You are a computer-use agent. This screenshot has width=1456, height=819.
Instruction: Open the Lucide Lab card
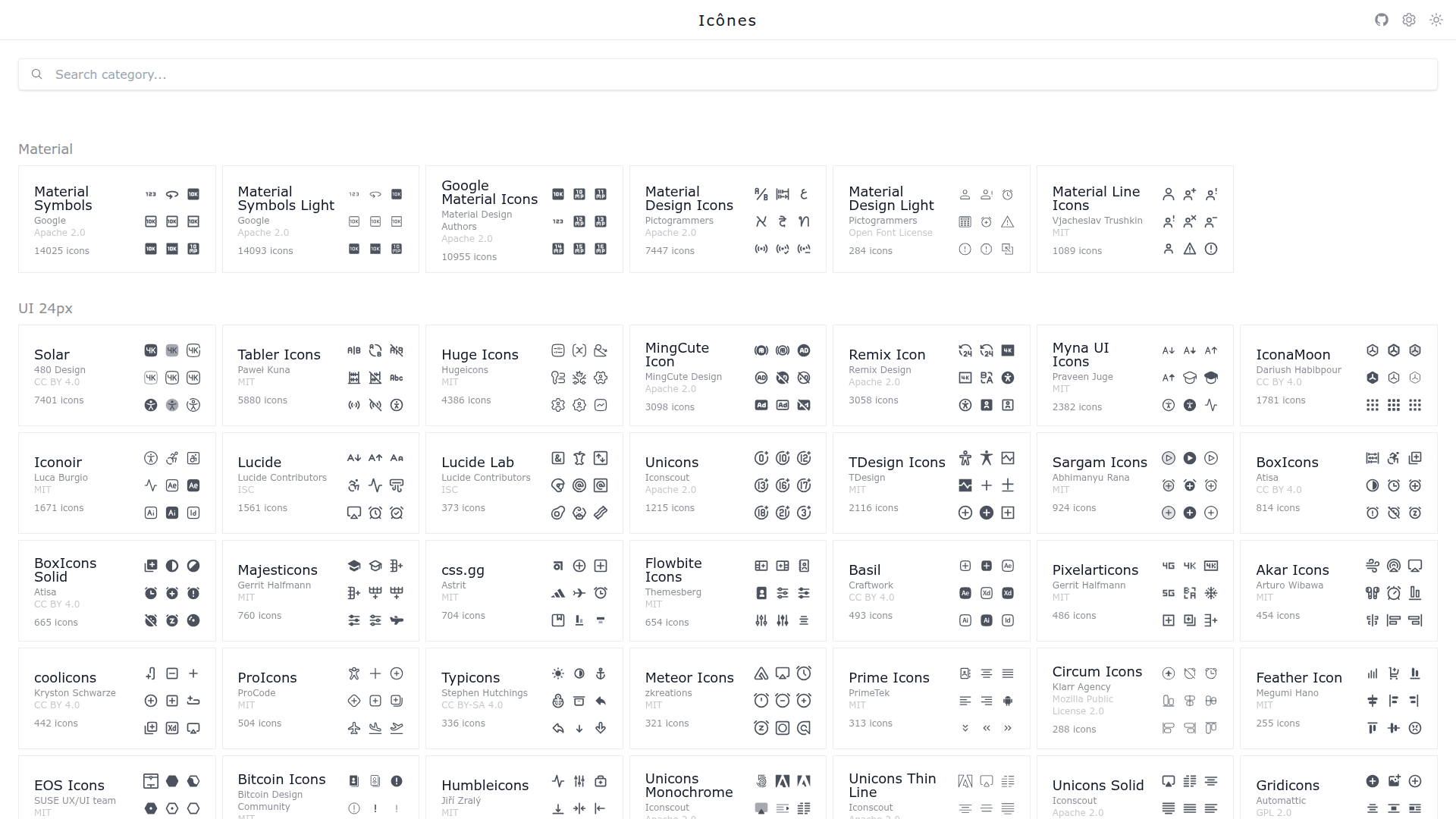(x=524, y=483)
